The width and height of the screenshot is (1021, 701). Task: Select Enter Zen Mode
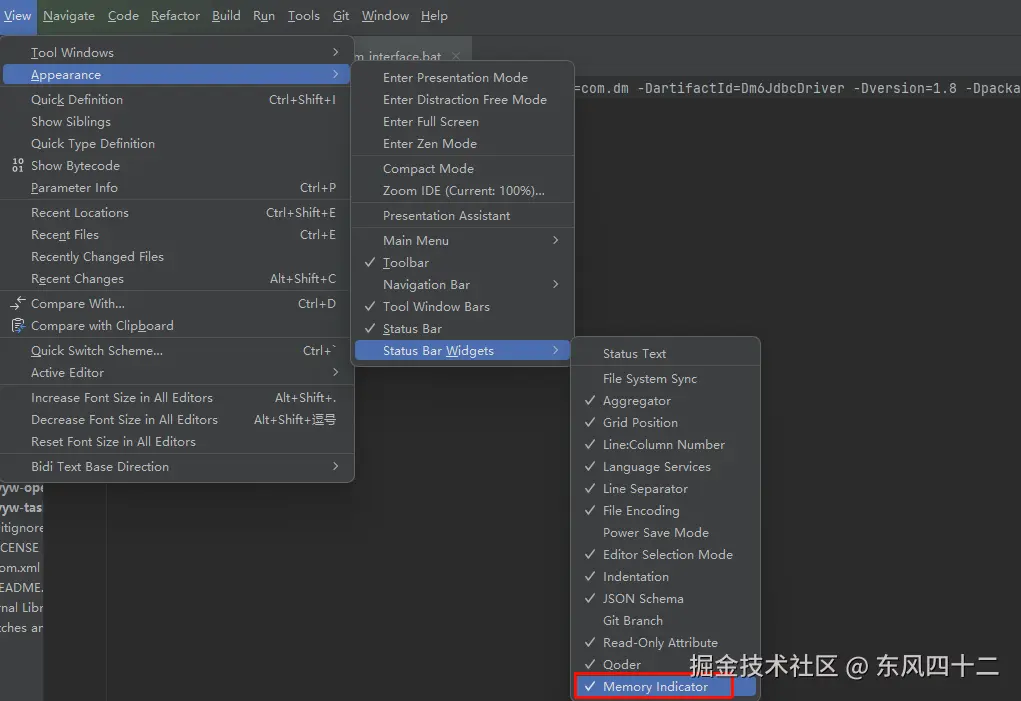[430, 143]
